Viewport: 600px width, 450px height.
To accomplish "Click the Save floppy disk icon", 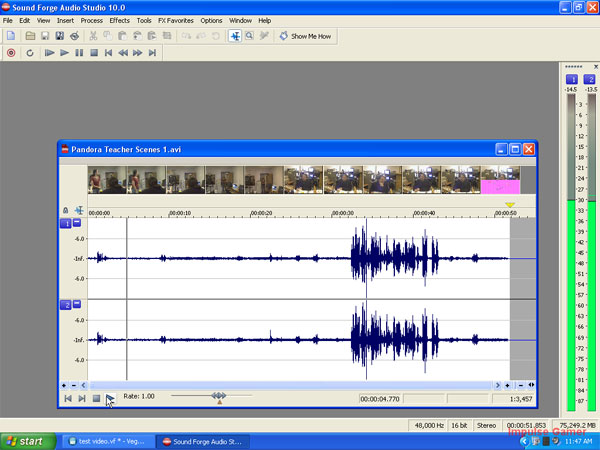I will (x=45, y=36).
